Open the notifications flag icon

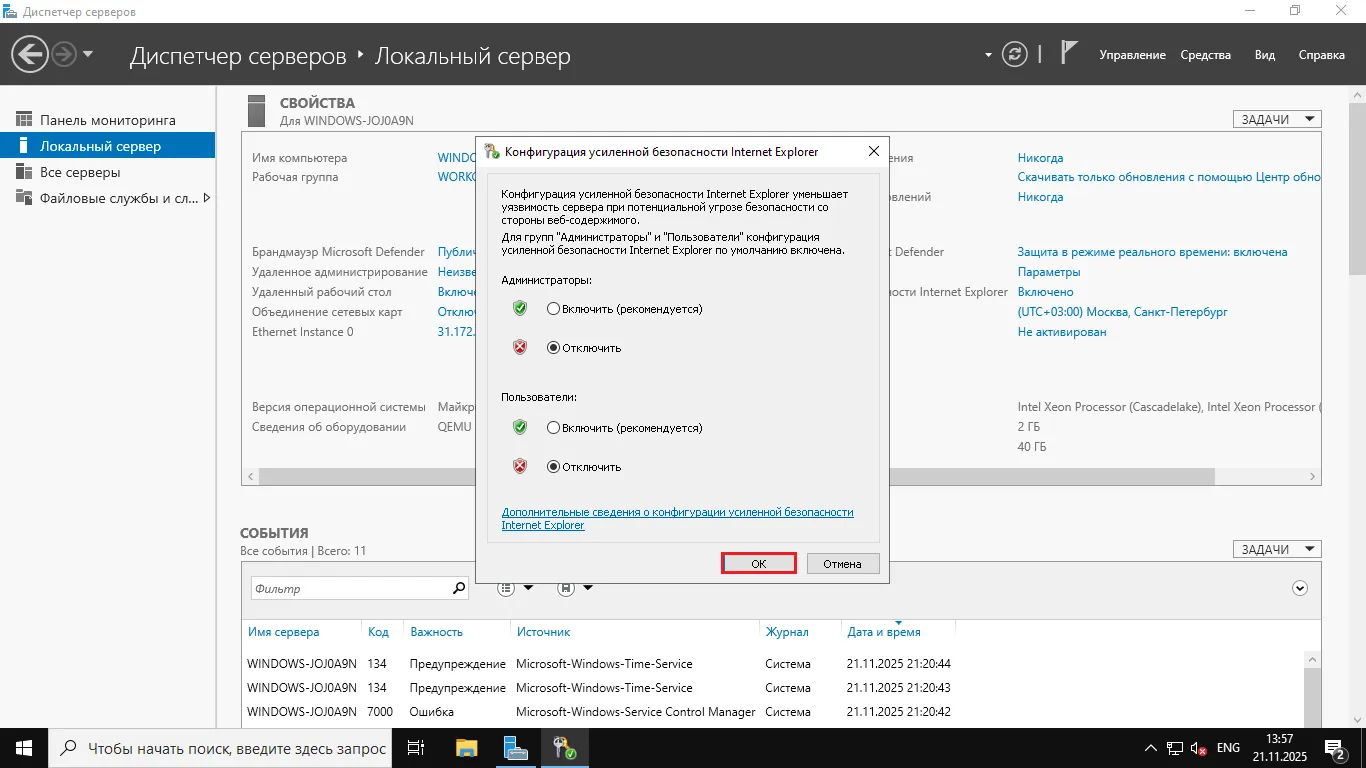coord(1069,53)
